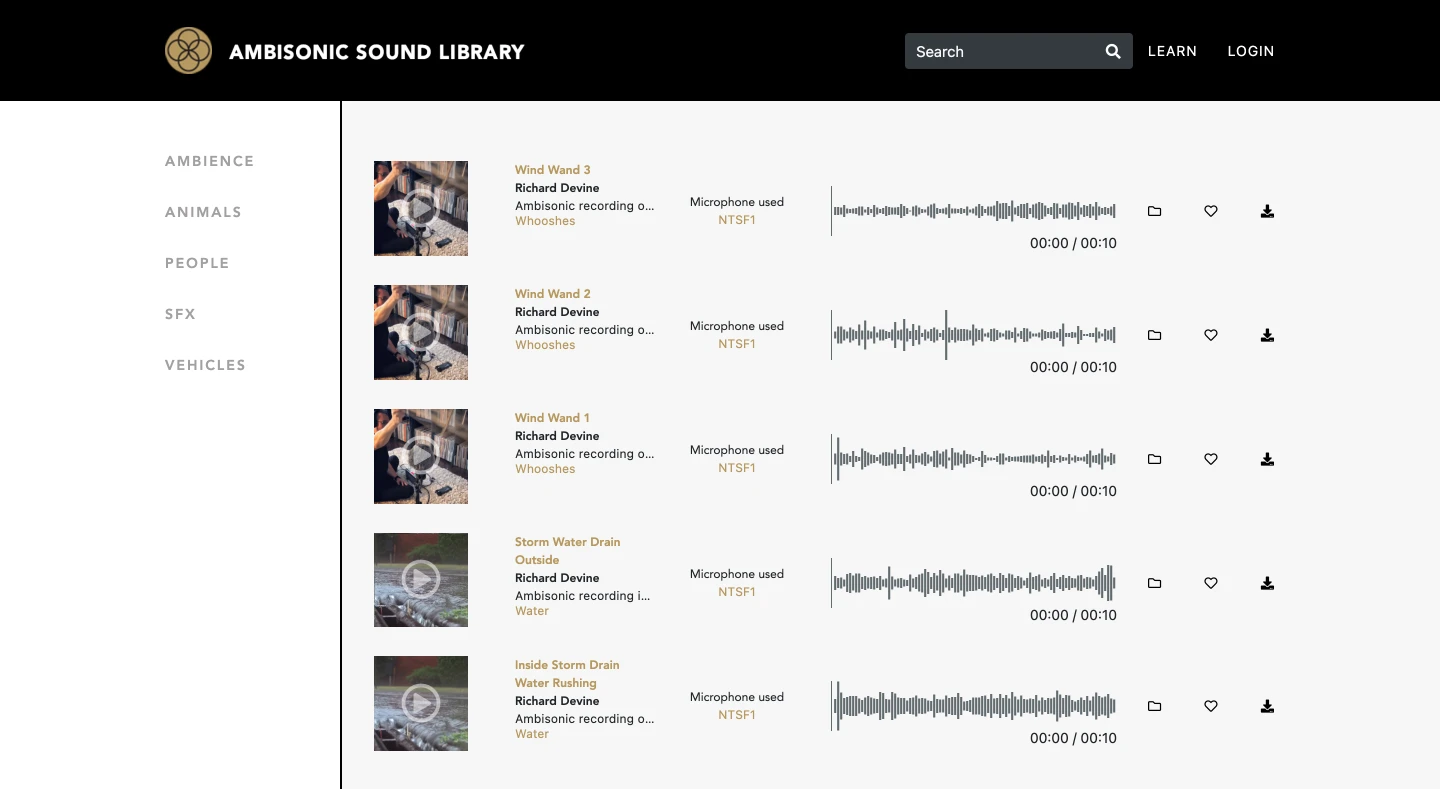Favorite Inside Storm Drain Water Rushing

coord(1211,706)
